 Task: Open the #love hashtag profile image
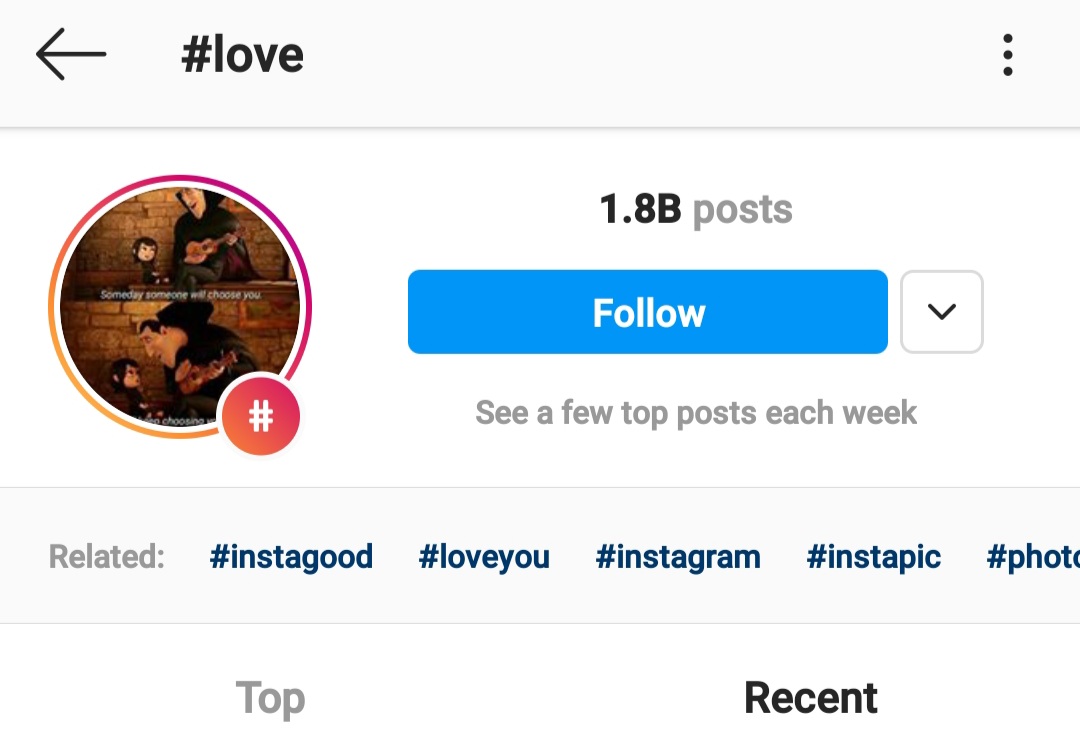click(x=180, y=310)
